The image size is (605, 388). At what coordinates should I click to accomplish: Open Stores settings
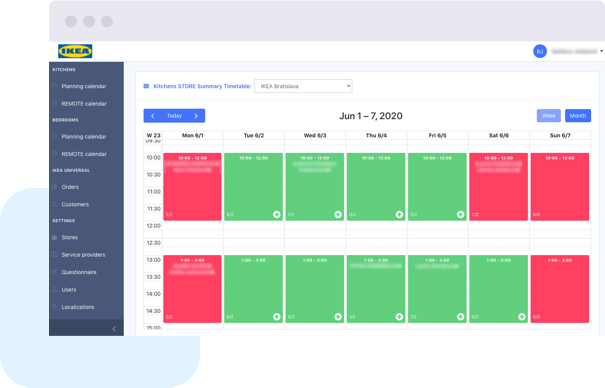70,237
